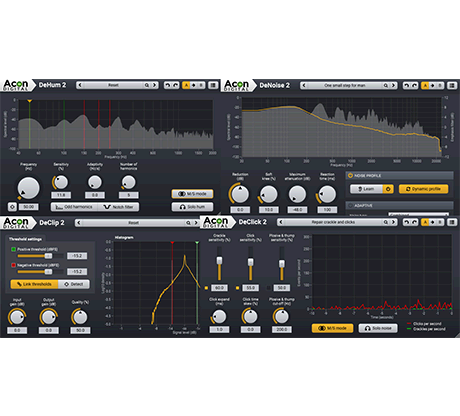Click the Maximum attenuation knob
This screenshot has width=460, height=416.
(x=297, y=194)
